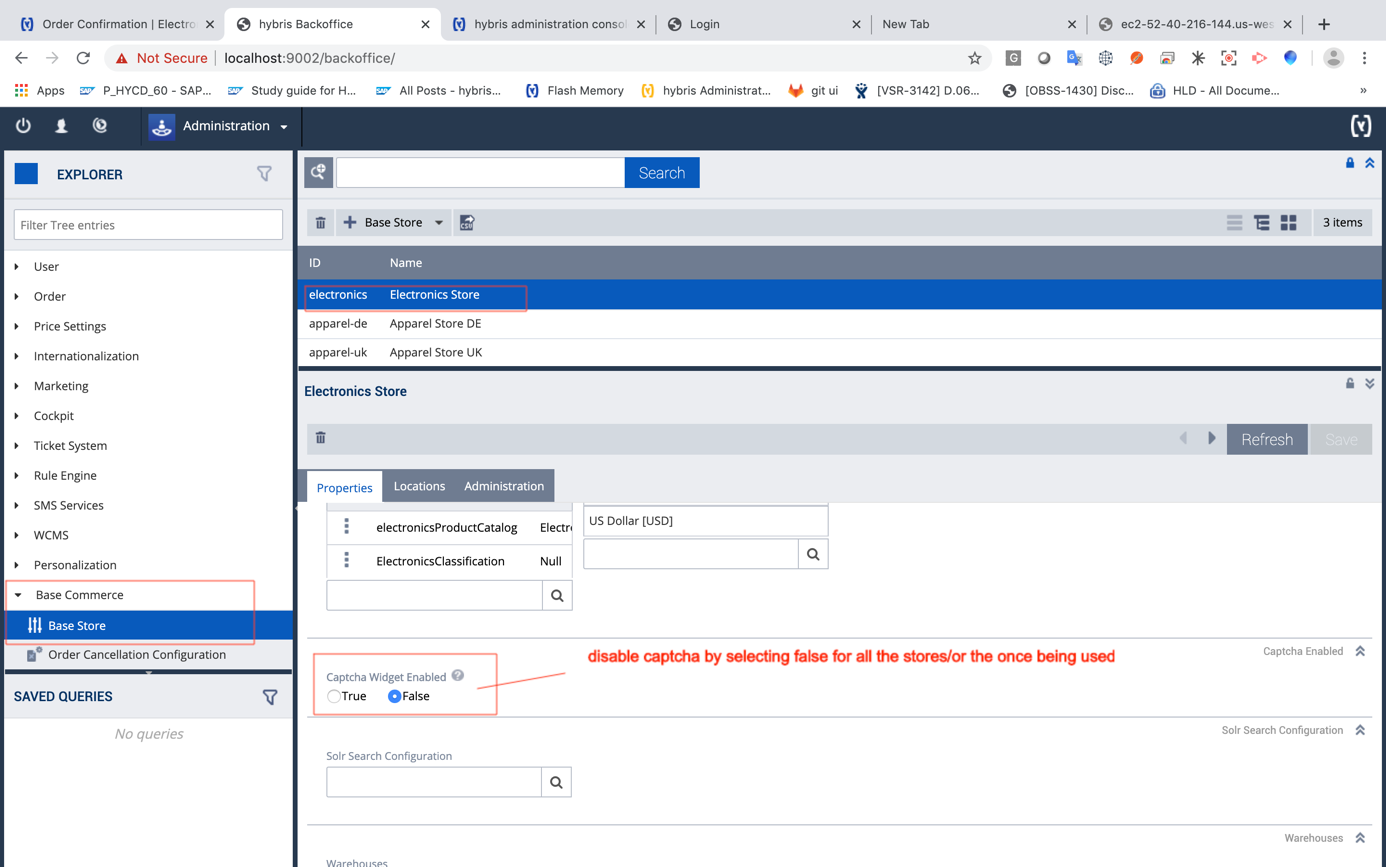Switch to the Locations tab
This screenshot has width=1386, height=867.
pos(419,487)
